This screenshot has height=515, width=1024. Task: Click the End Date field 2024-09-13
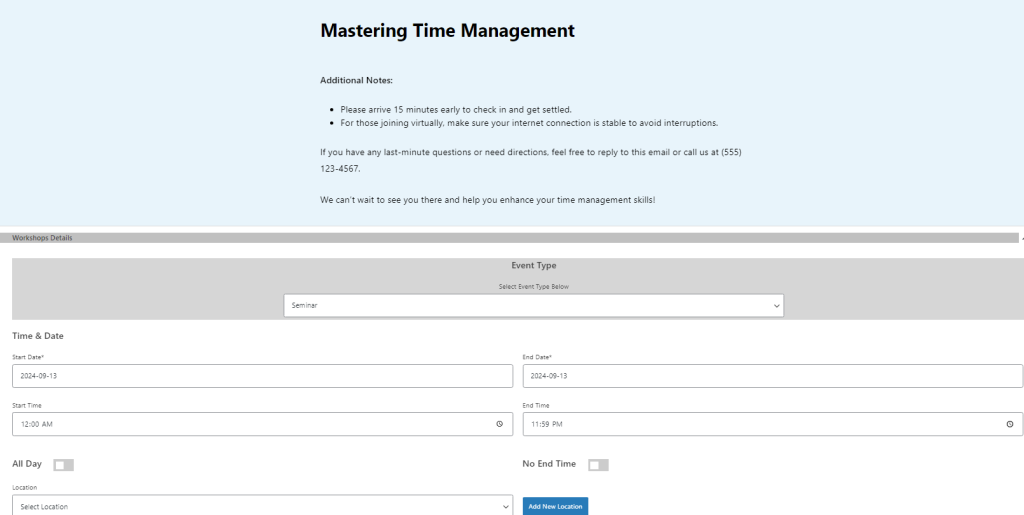[x=773, y=376]
